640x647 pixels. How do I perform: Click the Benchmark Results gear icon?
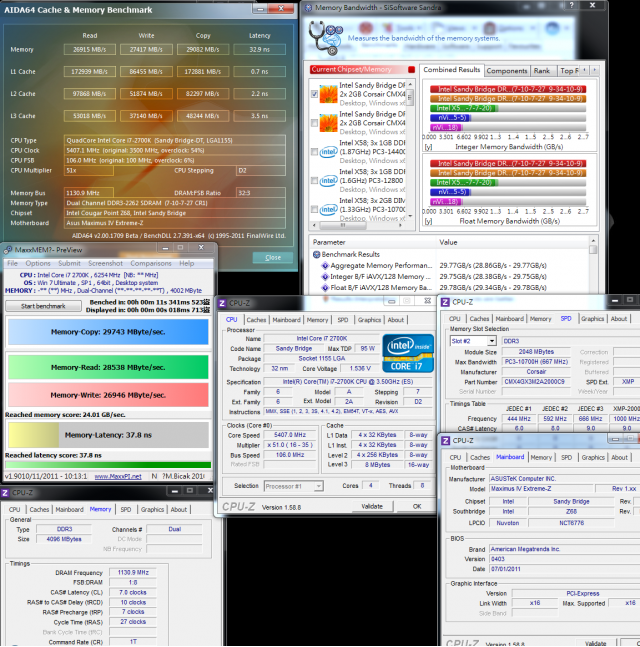pyautogui.click(x=316, y=255)
